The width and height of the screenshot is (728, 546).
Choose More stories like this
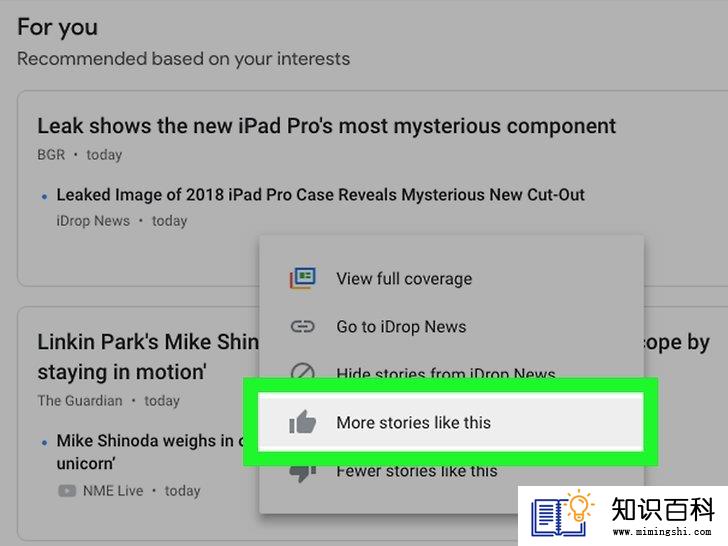point(451,422)
